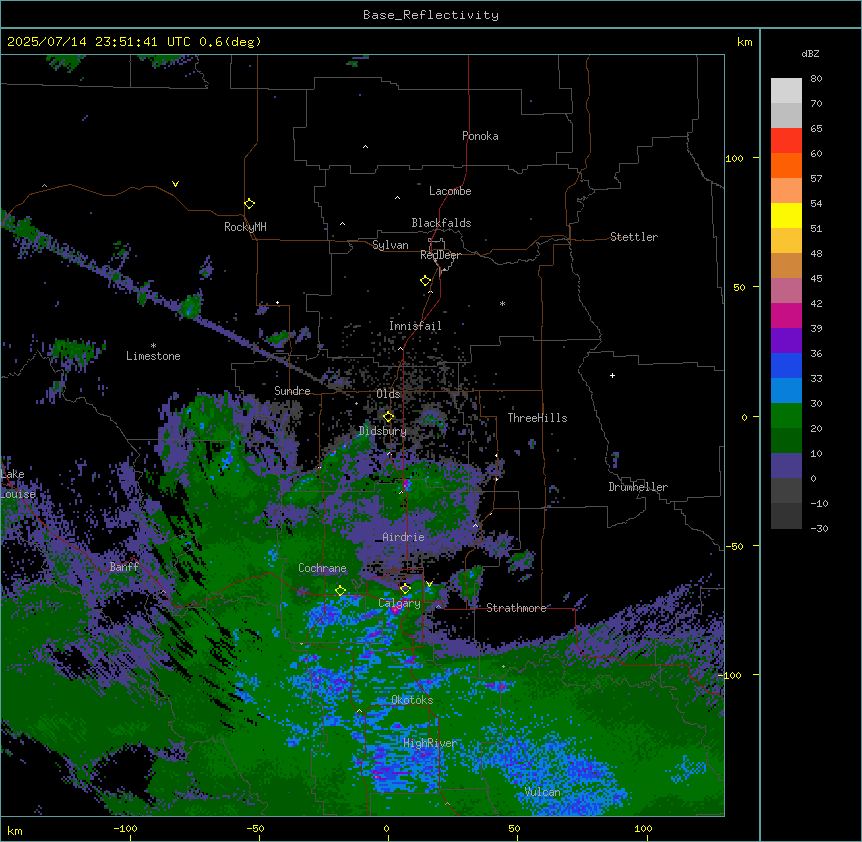Click the dBZ legend heading
This screenshot has width=862, height=842.
click(x=810, y=53)
